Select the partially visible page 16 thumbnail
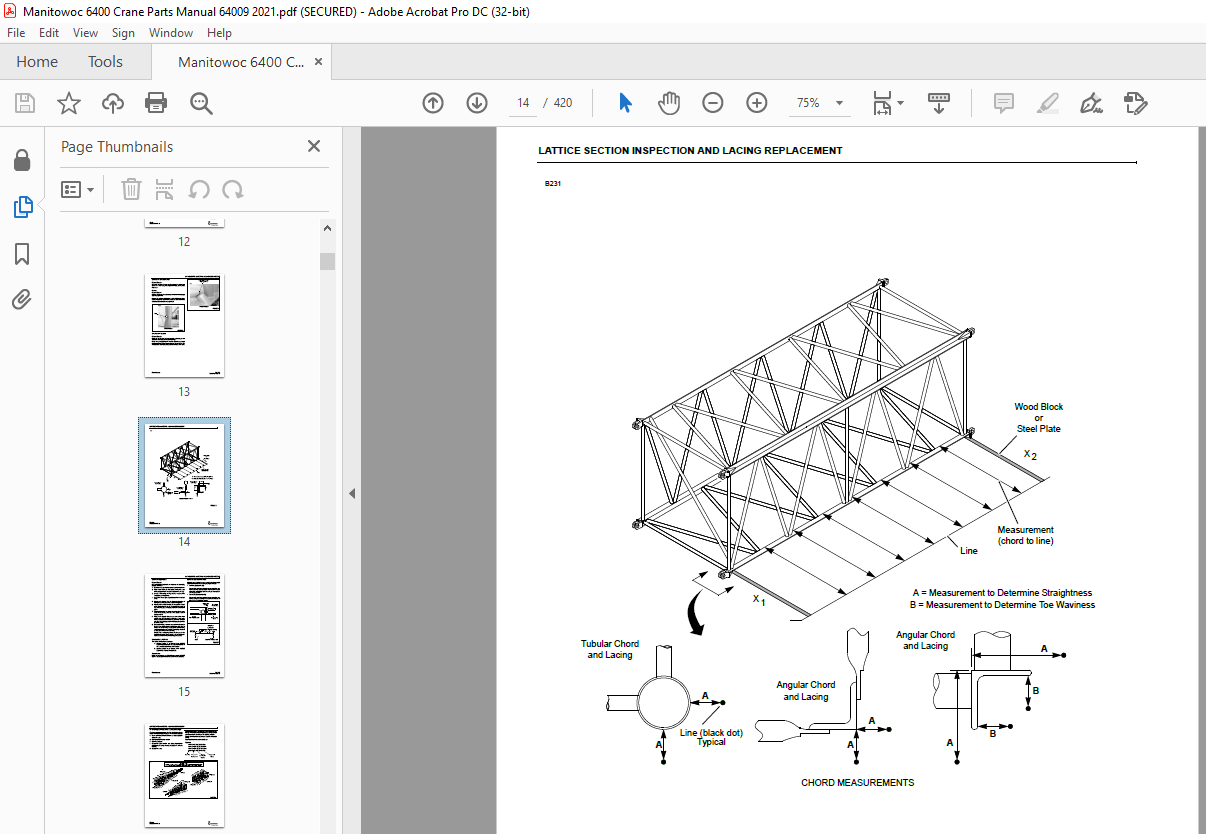Image resolution: width=1206 pixels, height=834 pixels. (x=184, y=775)
